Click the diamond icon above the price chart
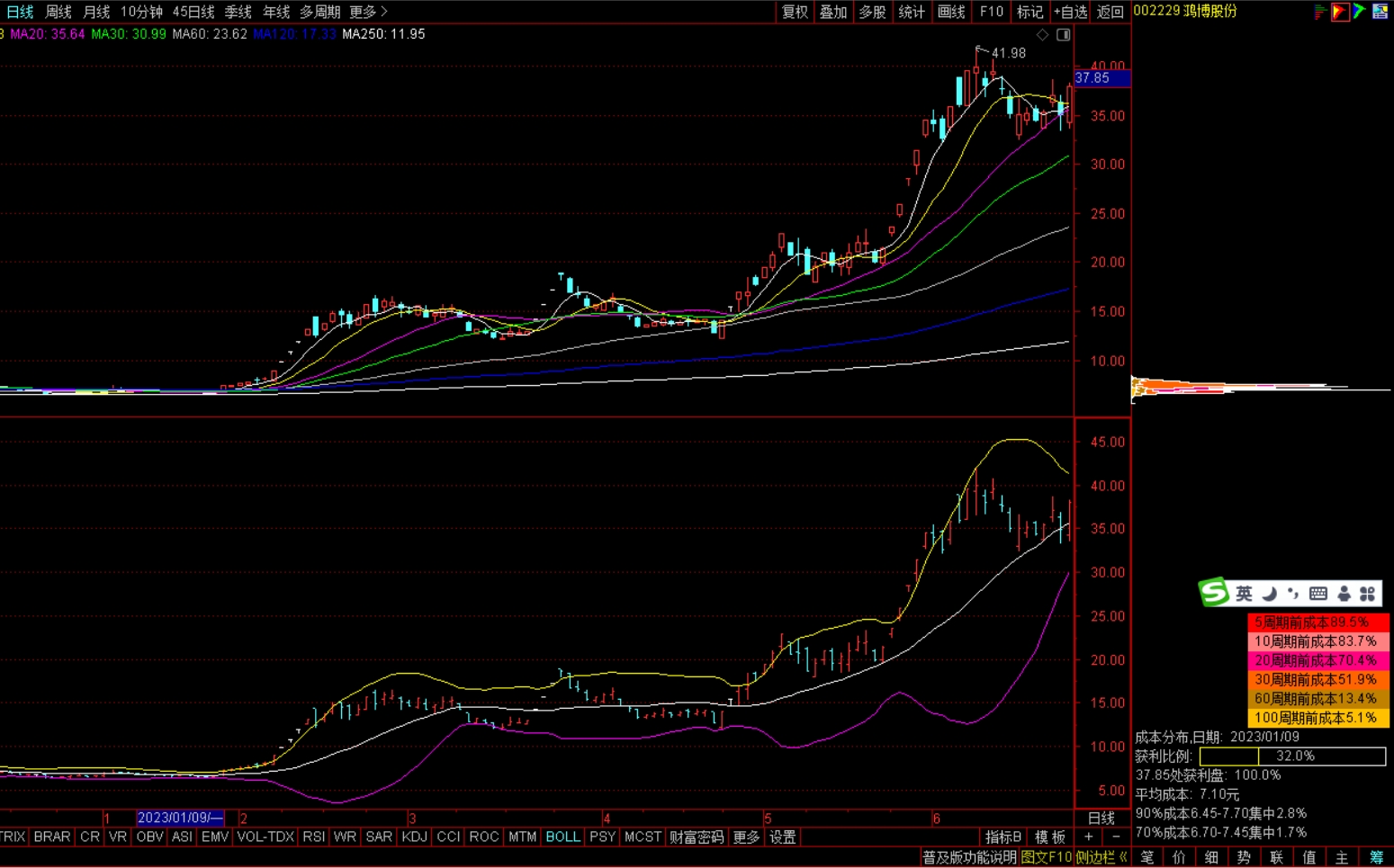 coord(1042,35)
